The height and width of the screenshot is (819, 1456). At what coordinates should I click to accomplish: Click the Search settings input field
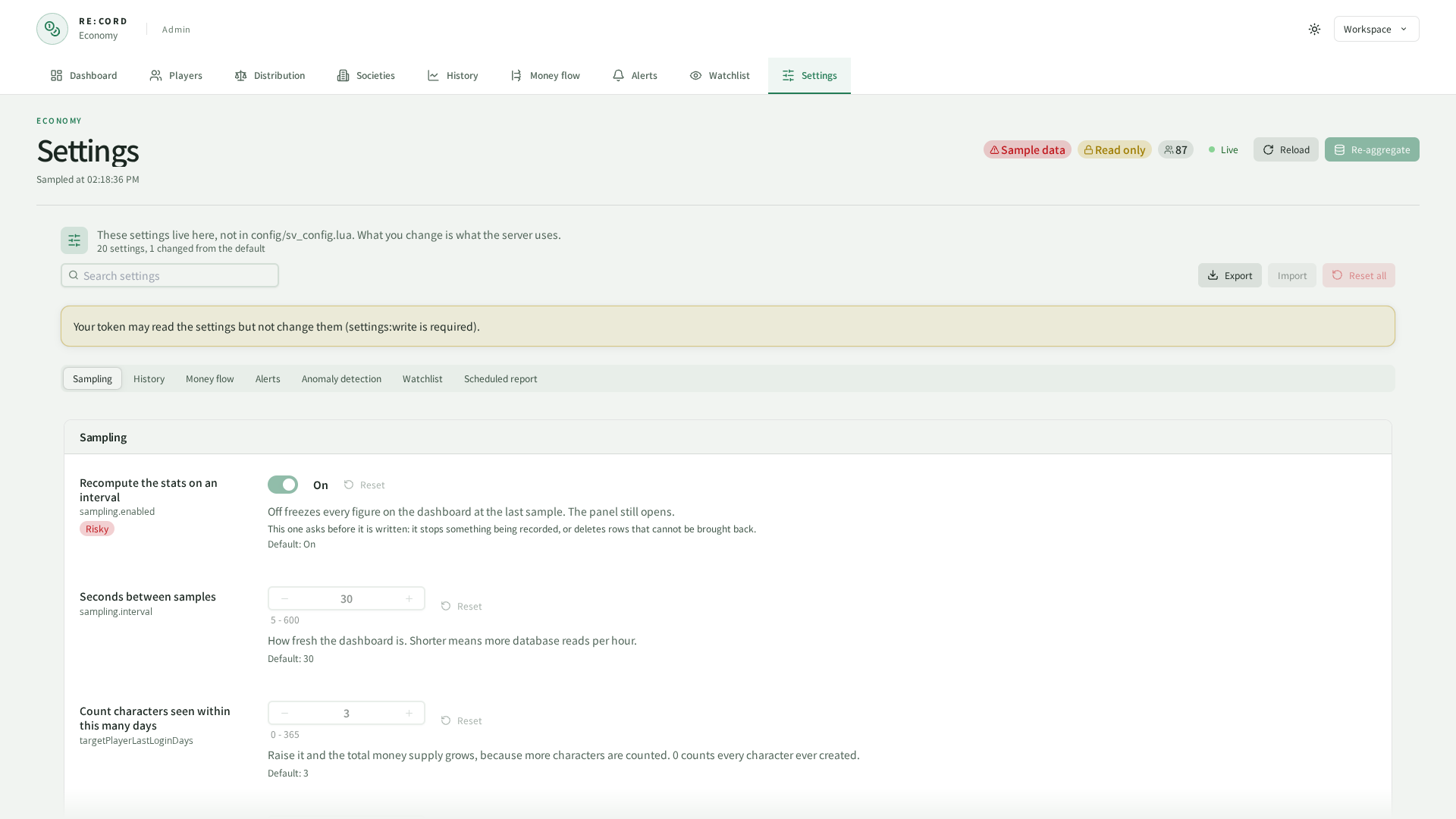[x=170, y=275]
